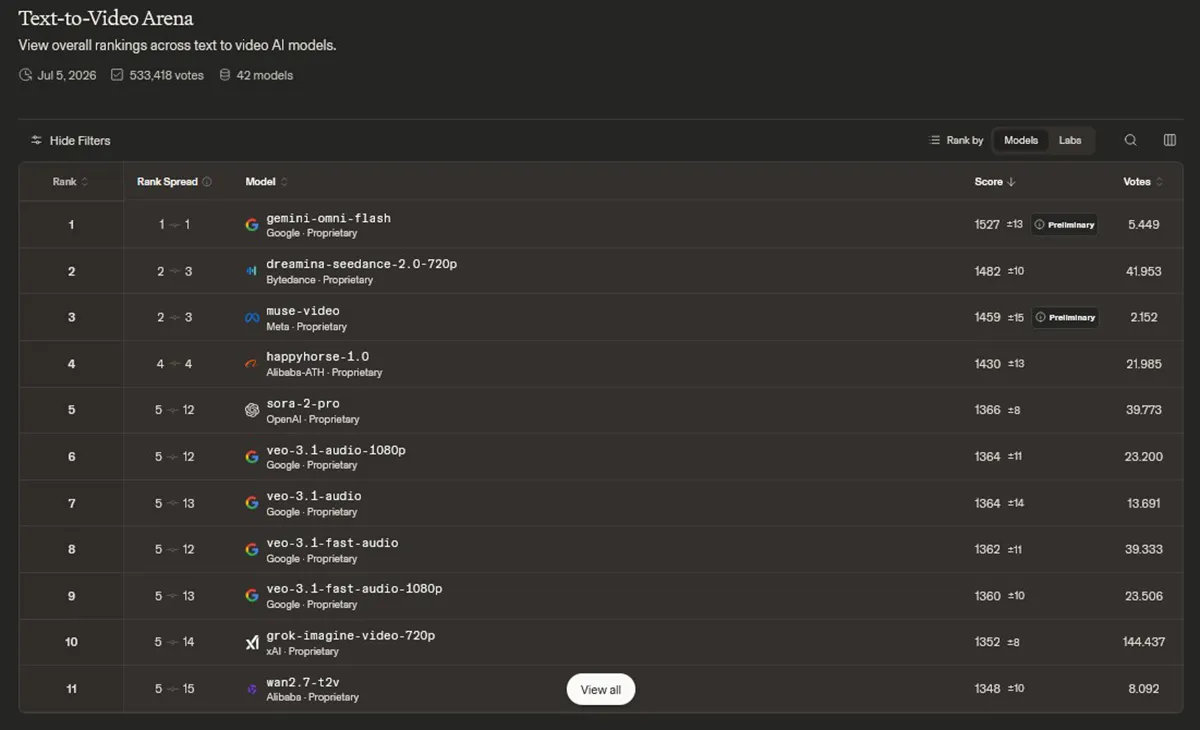Click the Rank Spread column header

pyautogui.click(x=167, y=182)
